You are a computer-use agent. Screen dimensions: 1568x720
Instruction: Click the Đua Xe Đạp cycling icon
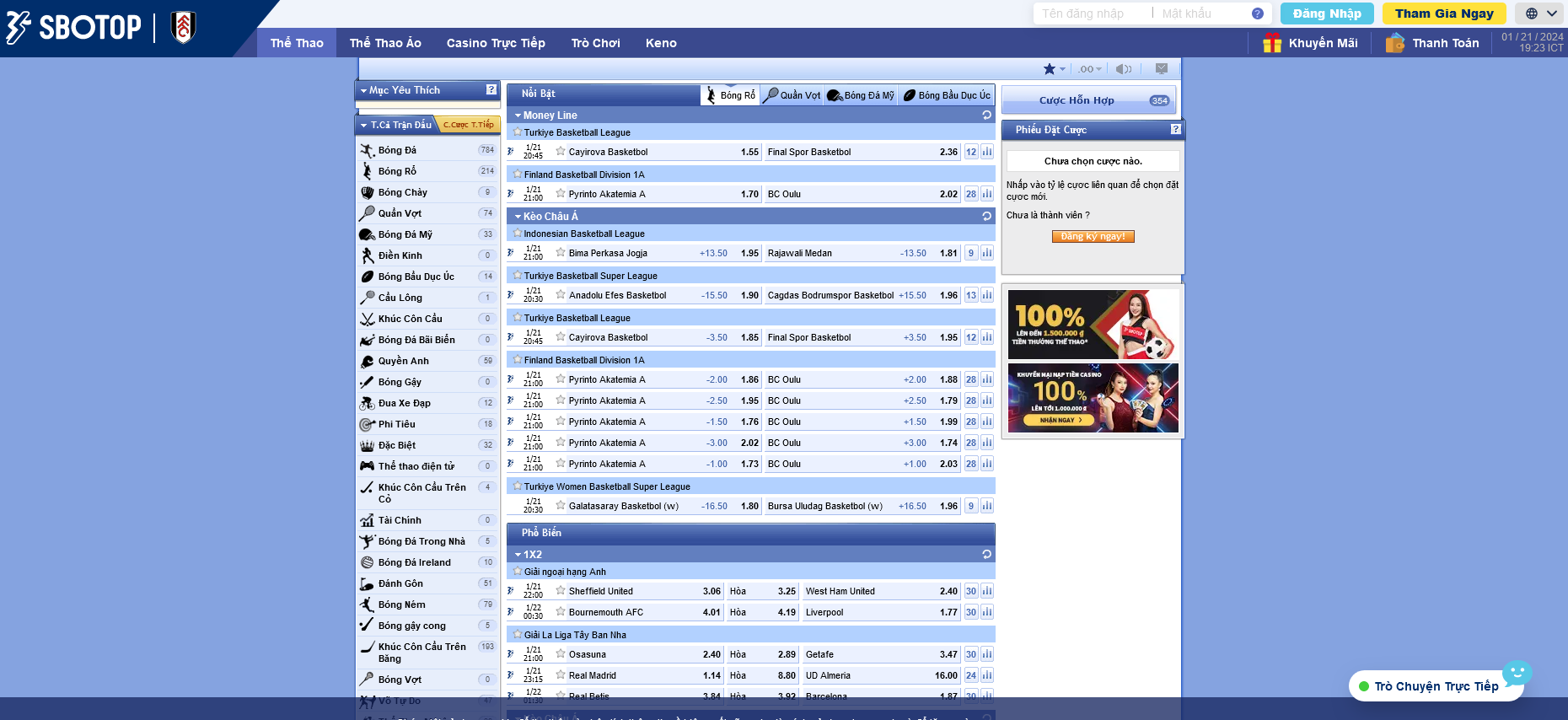click(367, 403)
